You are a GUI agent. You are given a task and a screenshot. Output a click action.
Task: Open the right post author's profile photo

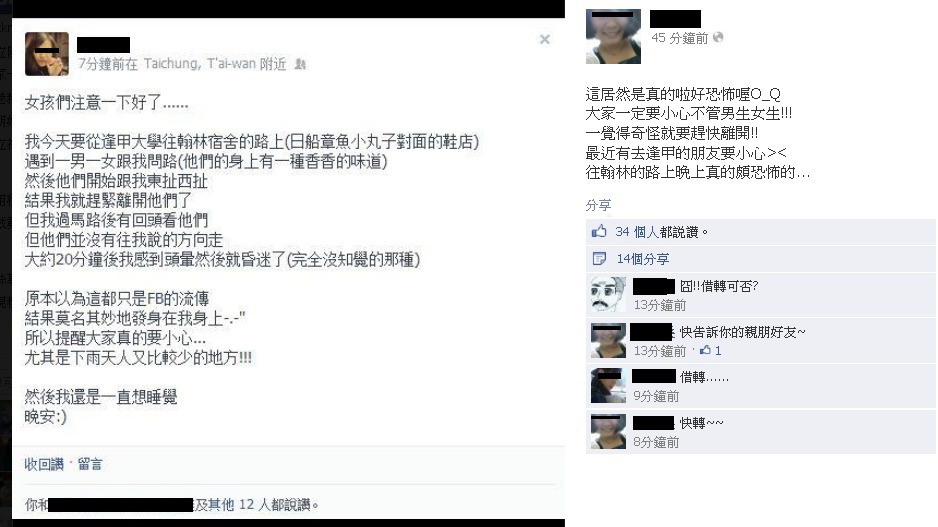tap(613, 36)
